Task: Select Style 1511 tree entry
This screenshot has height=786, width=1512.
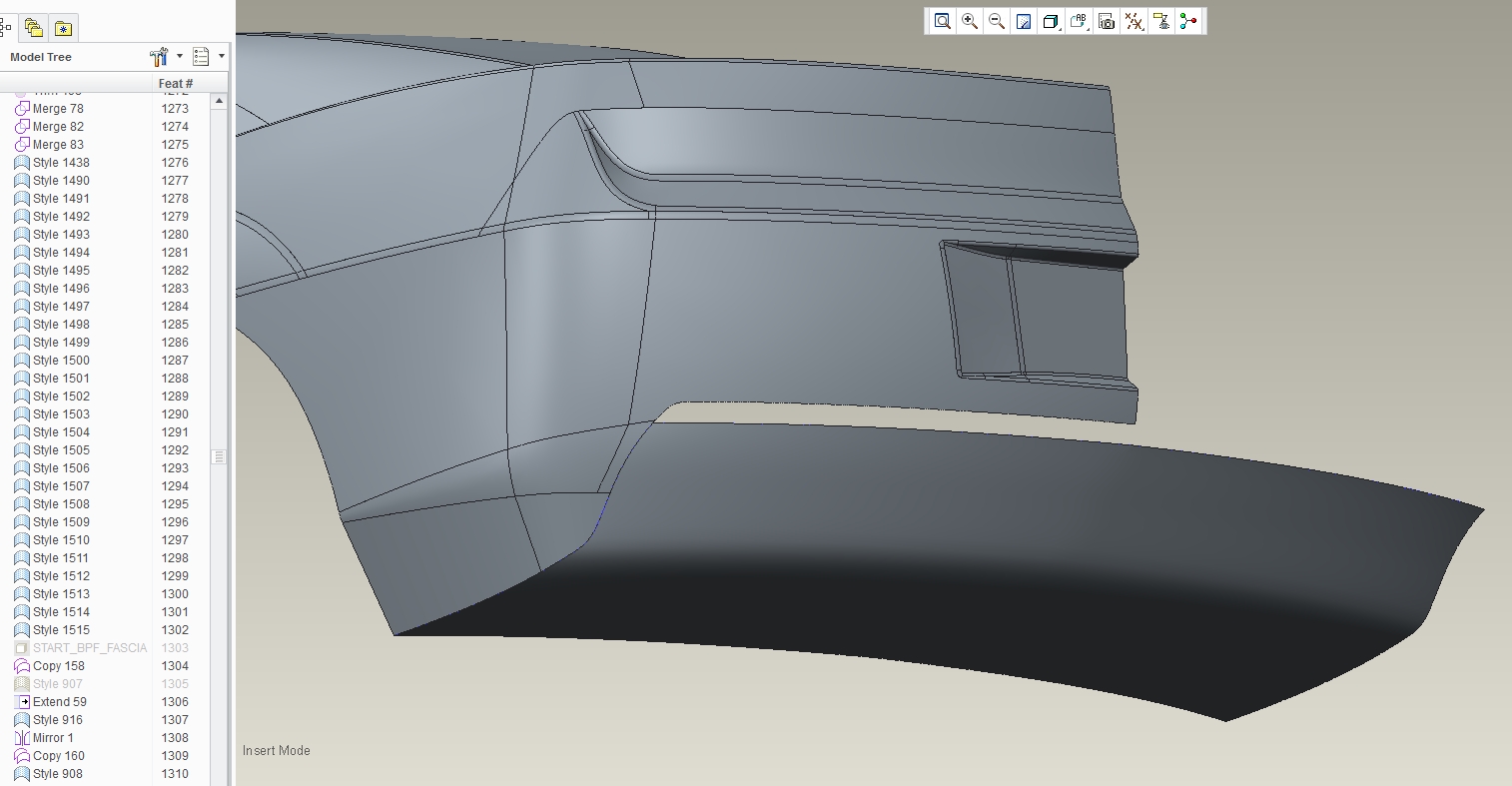Action: (61, 558)
